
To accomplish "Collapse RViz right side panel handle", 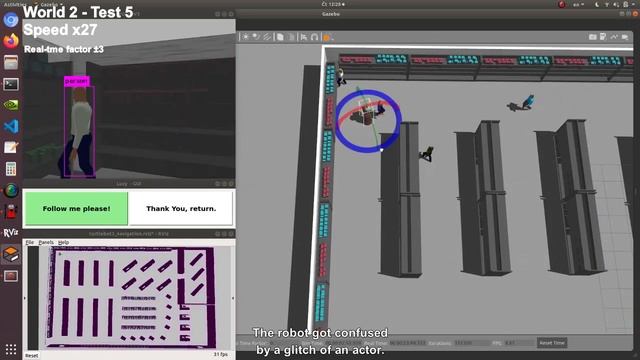I will click(x=233, y=298).
